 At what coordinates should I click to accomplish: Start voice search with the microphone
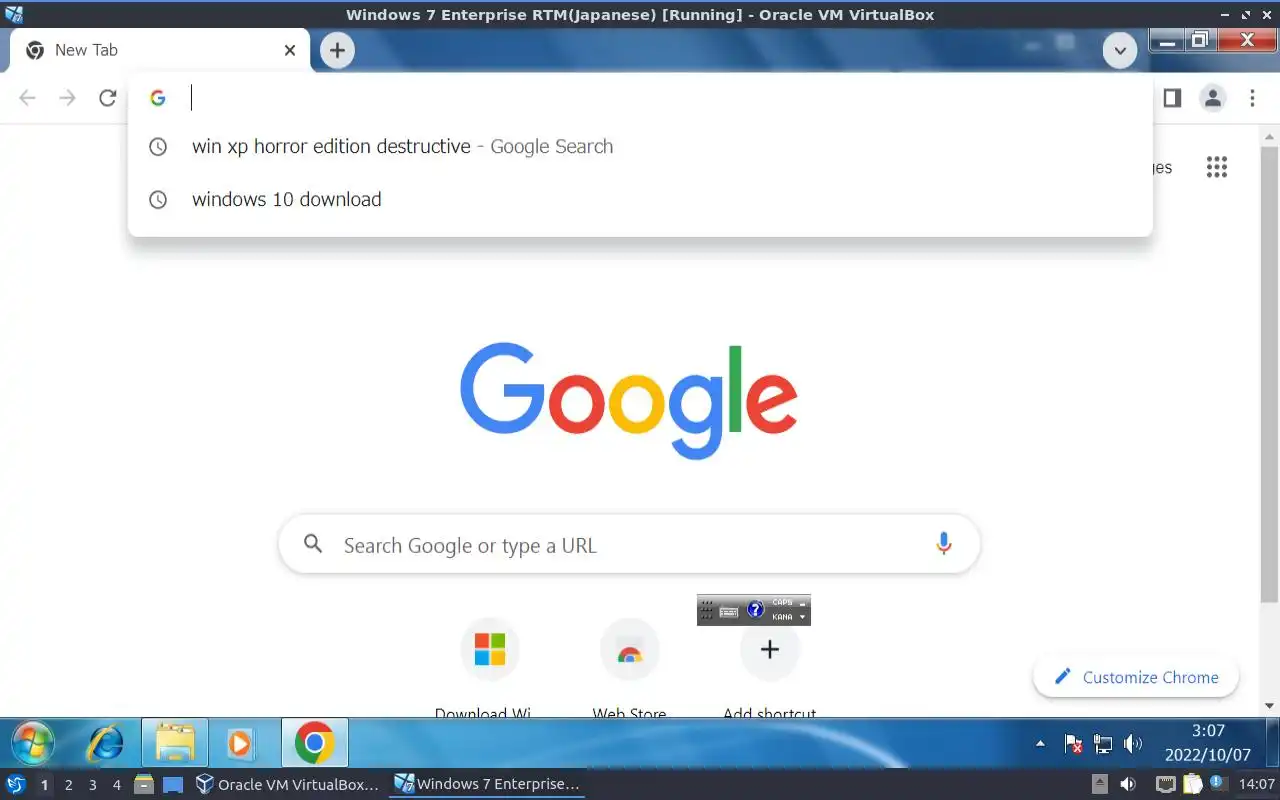(x=943, y=544)
